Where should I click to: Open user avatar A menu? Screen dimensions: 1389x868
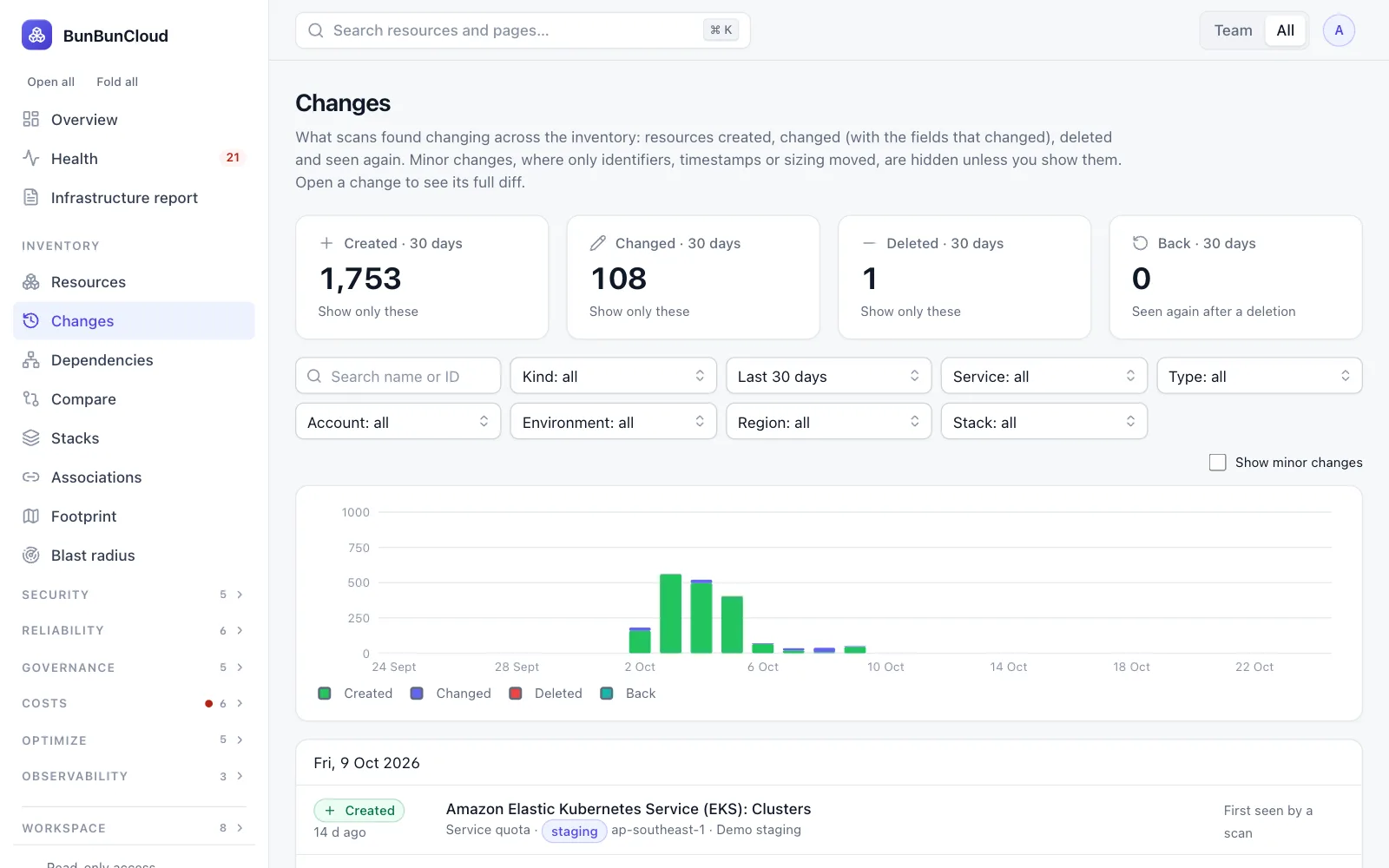[1339, 30]
